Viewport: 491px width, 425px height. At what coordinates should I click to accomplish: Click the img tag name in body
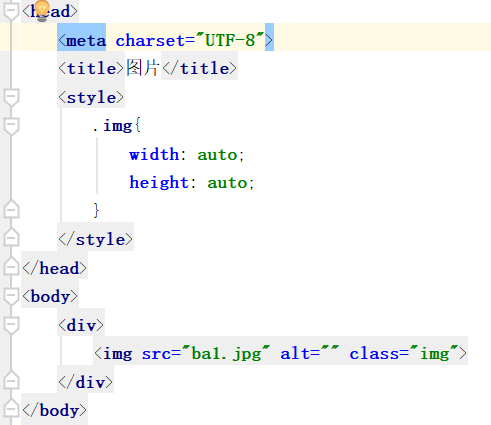point(117,354)
